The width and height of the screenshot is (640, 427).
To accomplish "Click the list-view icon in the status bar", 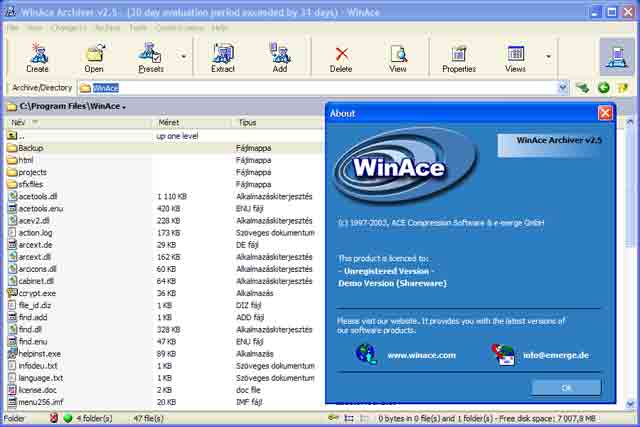I will coord(349,418).
